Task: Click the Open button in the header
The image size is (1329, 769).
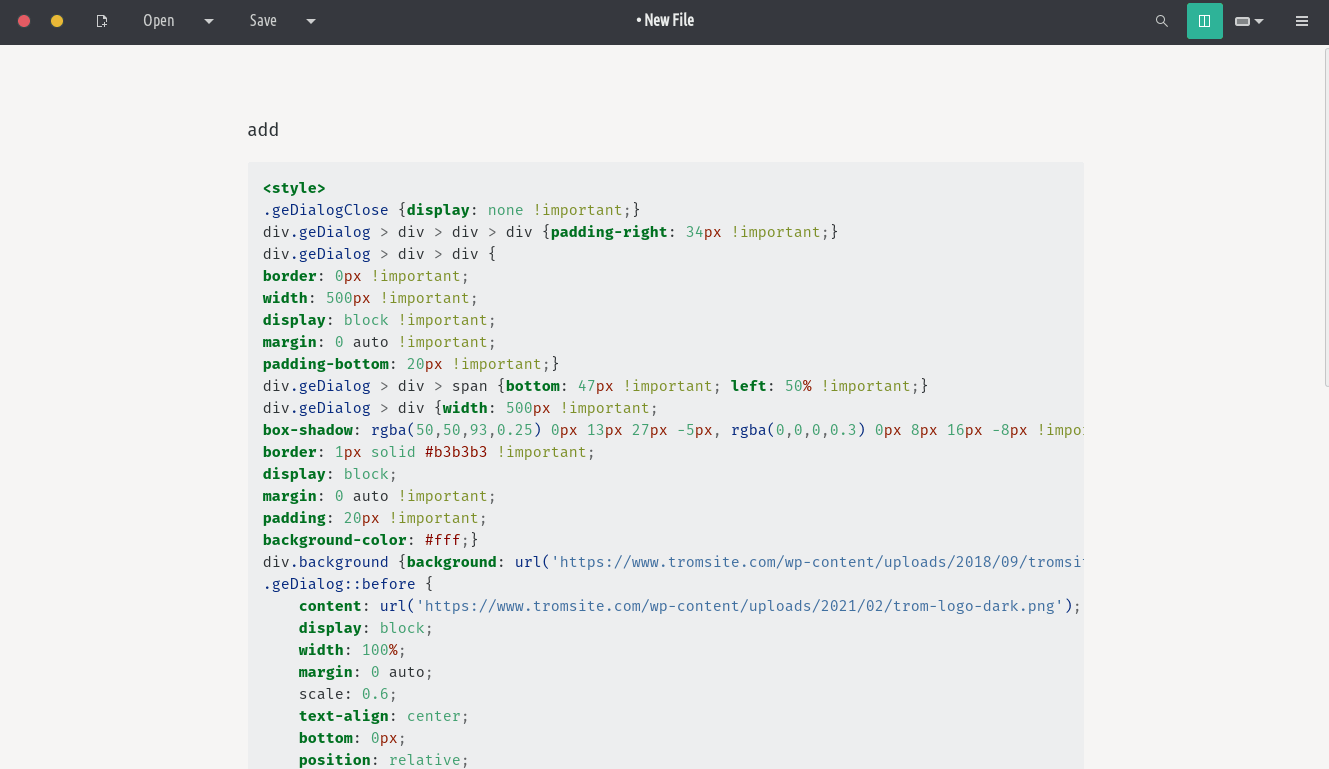Action: [x=158, y=21]
